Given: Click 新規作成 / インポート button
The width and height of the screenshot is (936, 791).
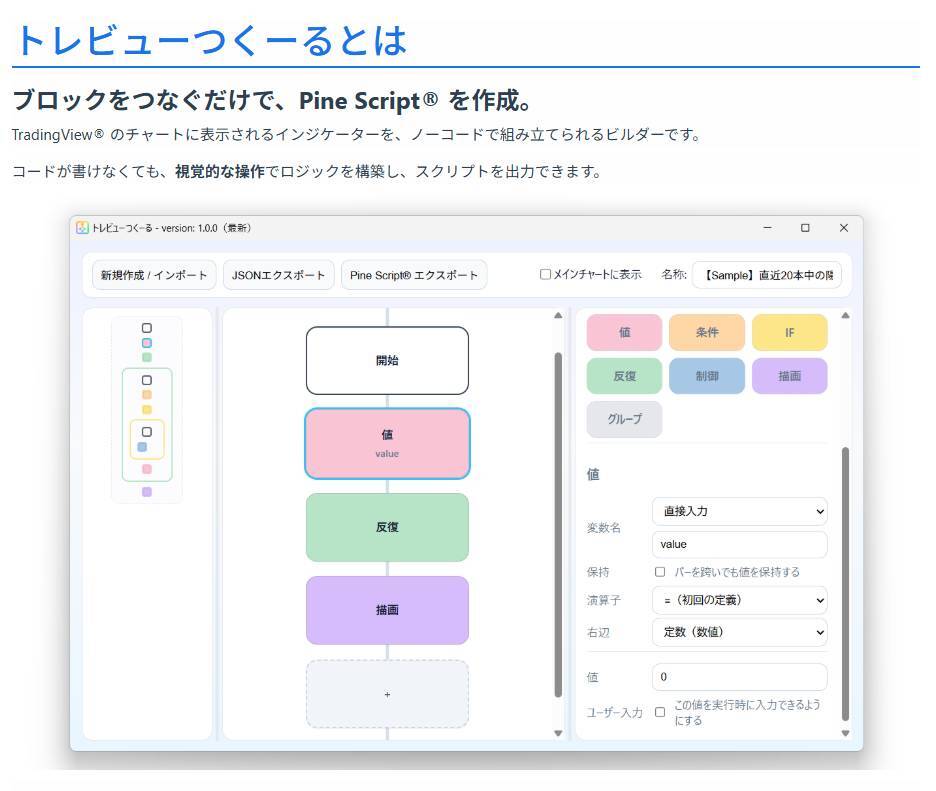Looking at the screenshot, I should click(x=154, y=275).
